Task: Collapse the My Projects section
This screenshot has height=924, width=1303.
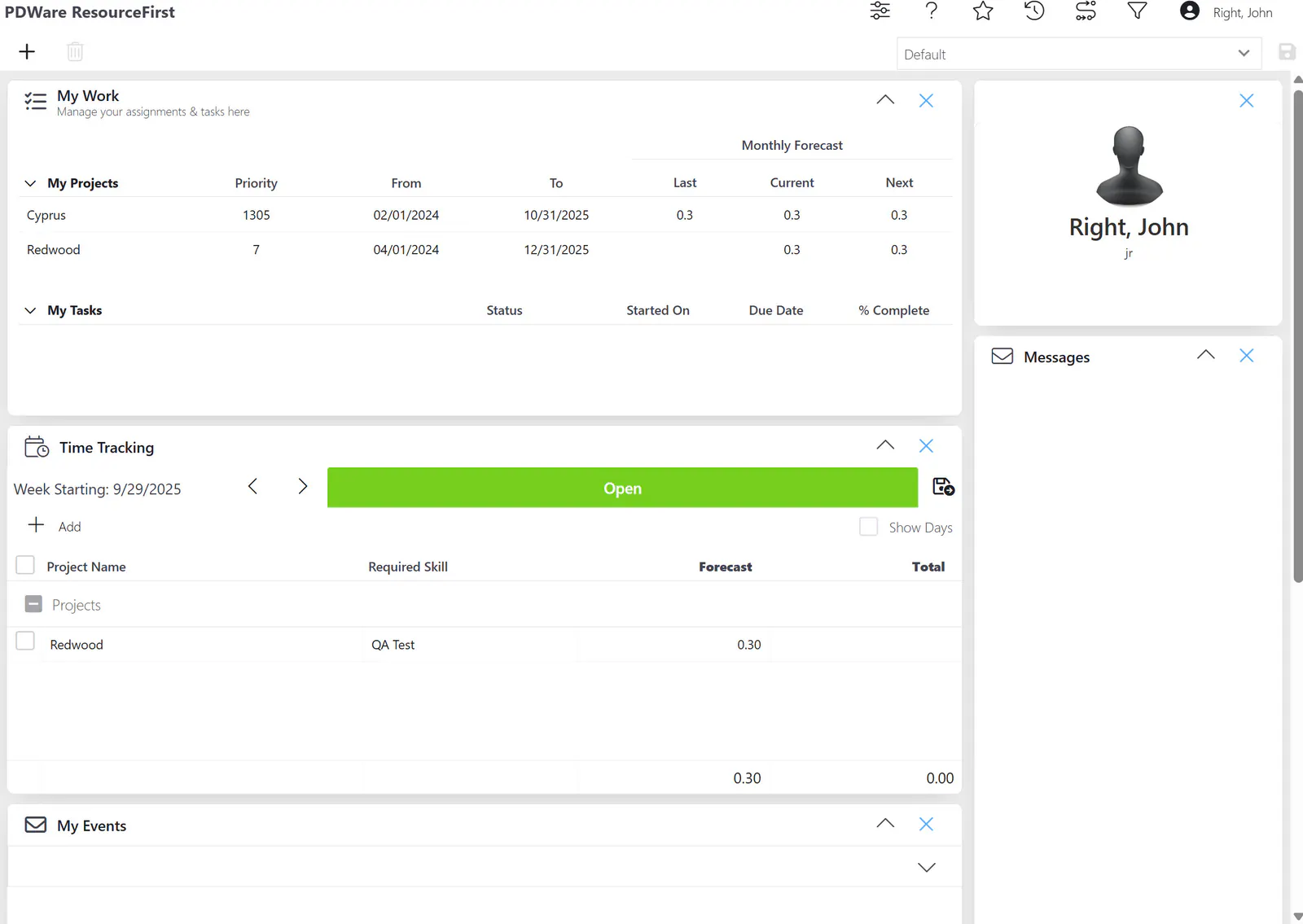Action: pos(30,183)
